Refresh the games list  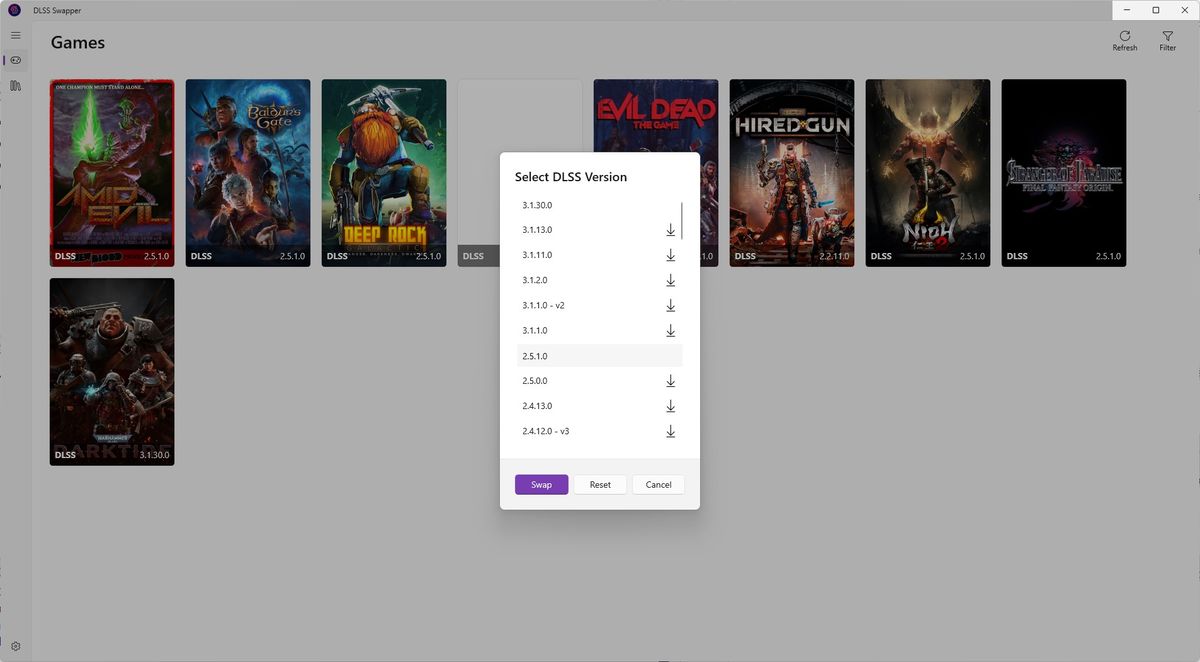coord(1124,40)
